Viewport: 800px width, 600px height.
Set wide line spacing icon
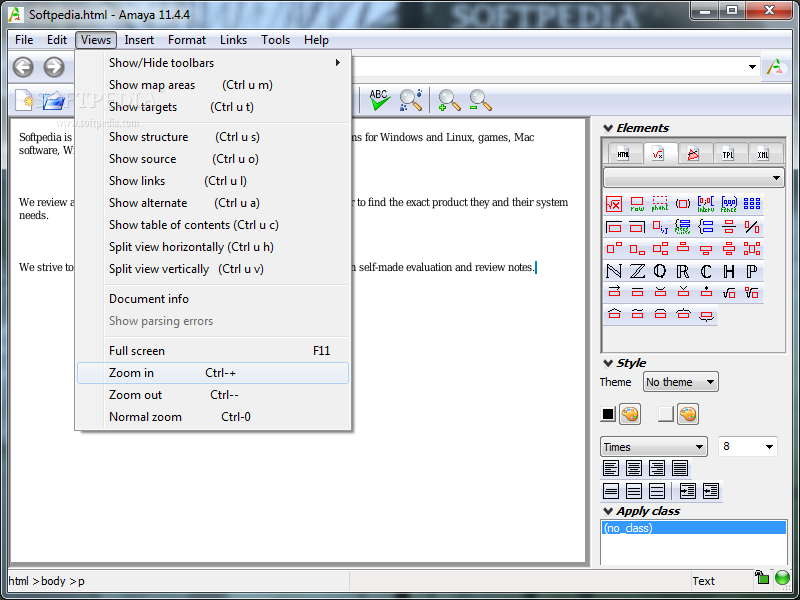[x=657, y=491]
